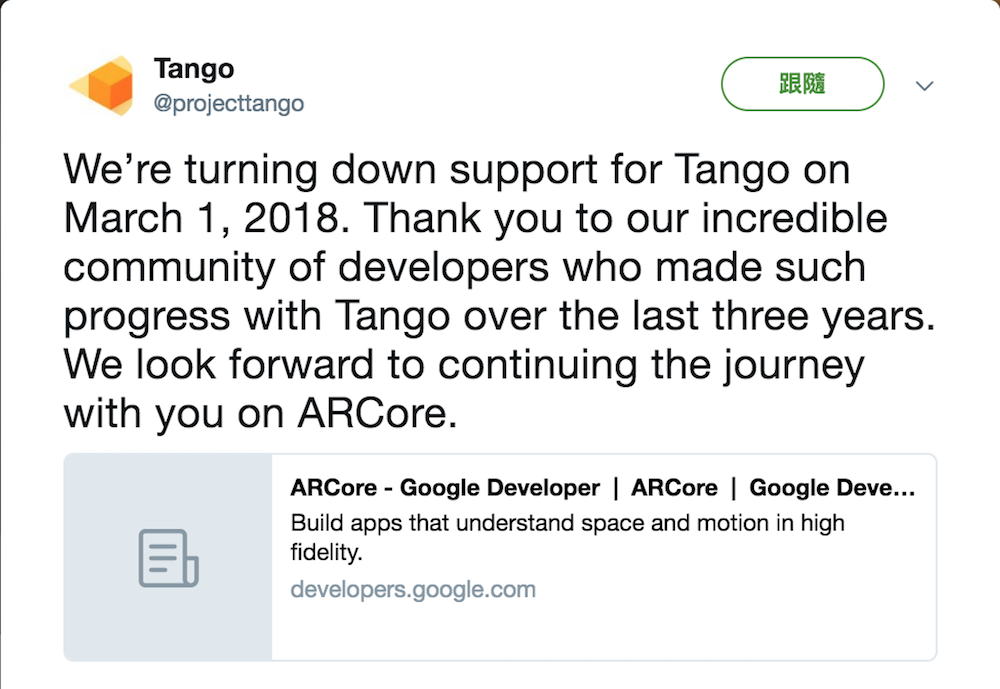Open the developers.google.com domain link
The width and height of the screenshot is (1000, 689).
413,589
